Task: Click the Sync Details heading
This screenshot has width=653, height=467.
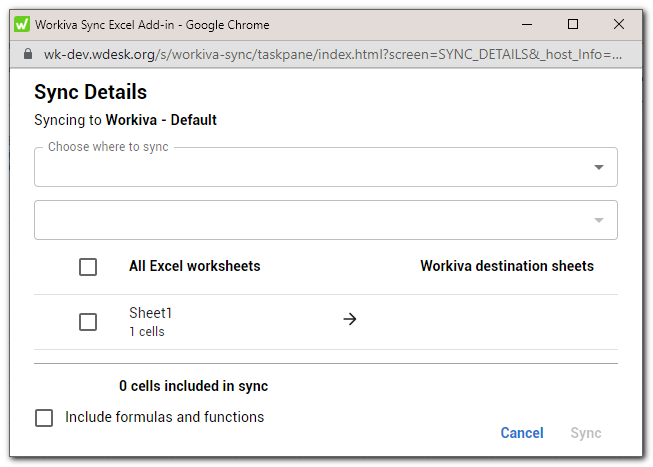Action: [x=90, y=92]
